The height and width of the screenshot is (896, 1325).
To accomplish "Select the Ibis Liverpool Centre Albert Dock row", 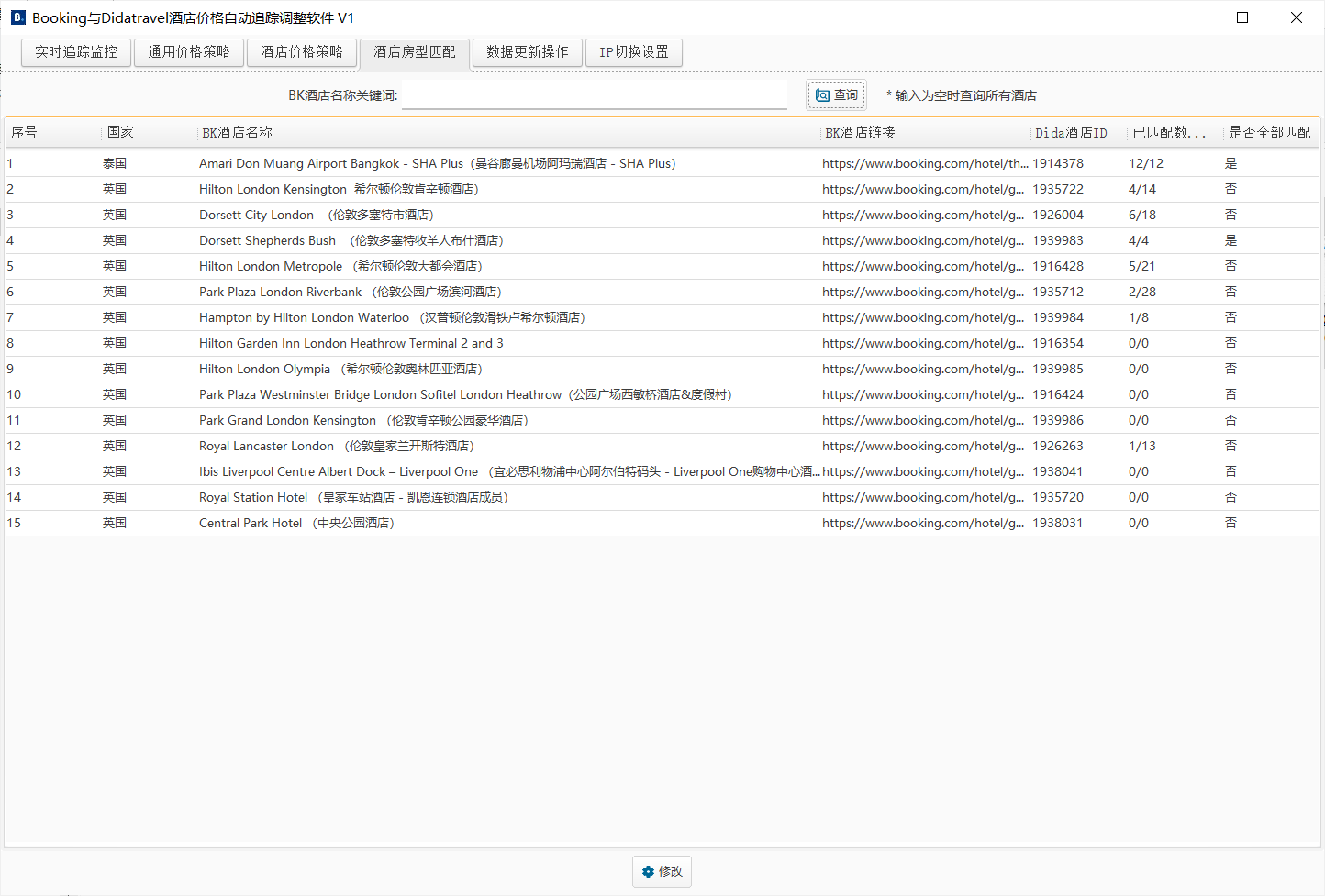I will click(x=662, y=471).
